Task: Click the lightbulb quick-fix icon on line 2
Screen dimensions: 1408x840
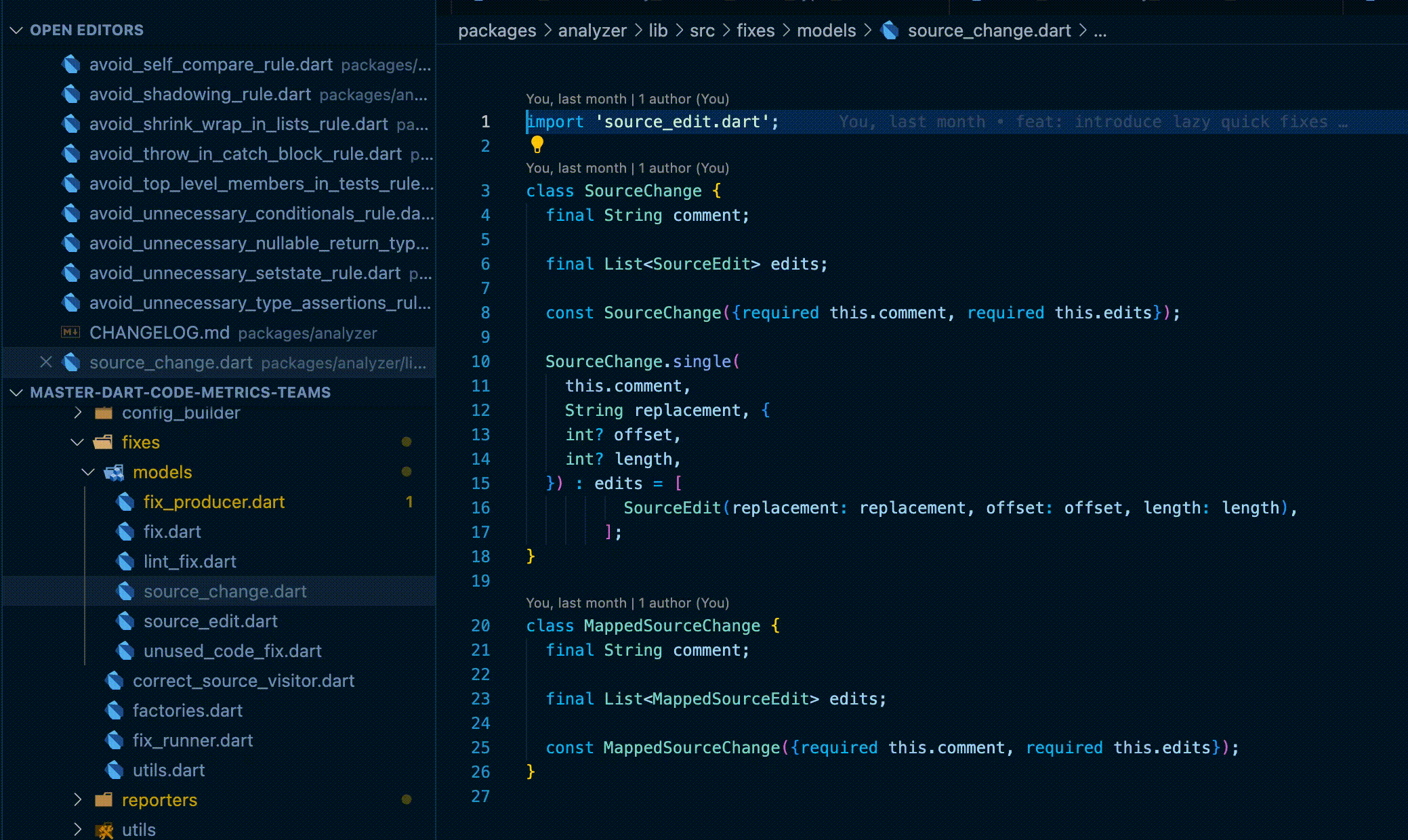Action: tap(537, 144)
